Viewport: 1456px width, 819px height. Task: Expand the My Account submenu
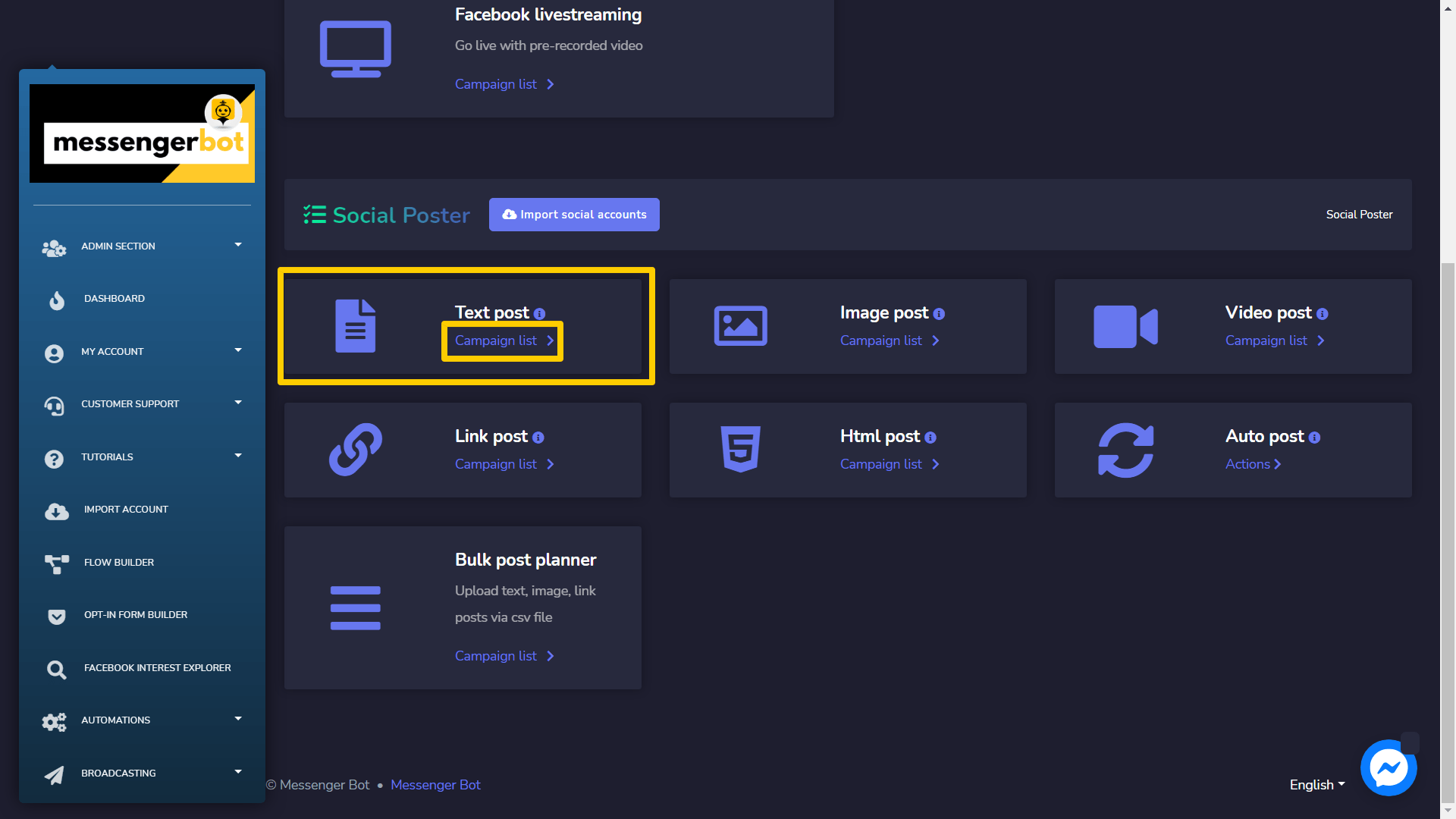point(142,352)
